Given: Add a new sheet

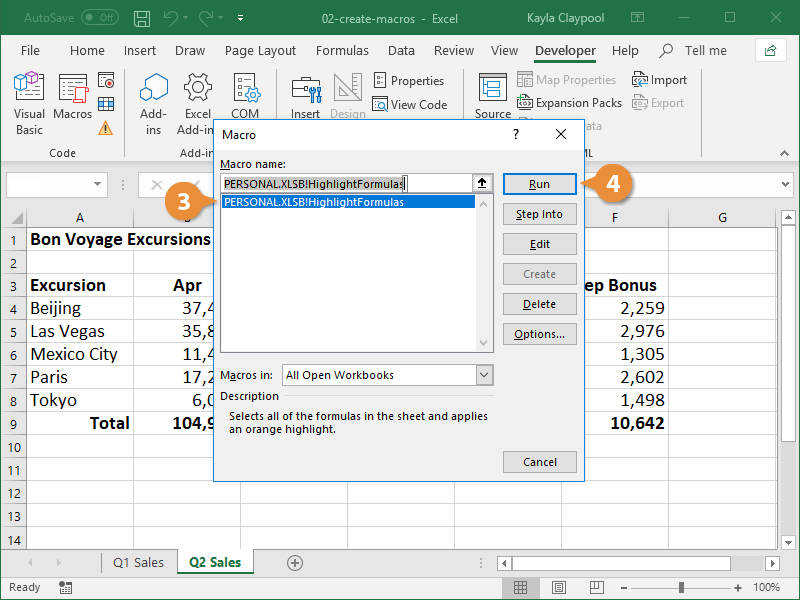Looking at the screenshot, I should click(295, 563).
